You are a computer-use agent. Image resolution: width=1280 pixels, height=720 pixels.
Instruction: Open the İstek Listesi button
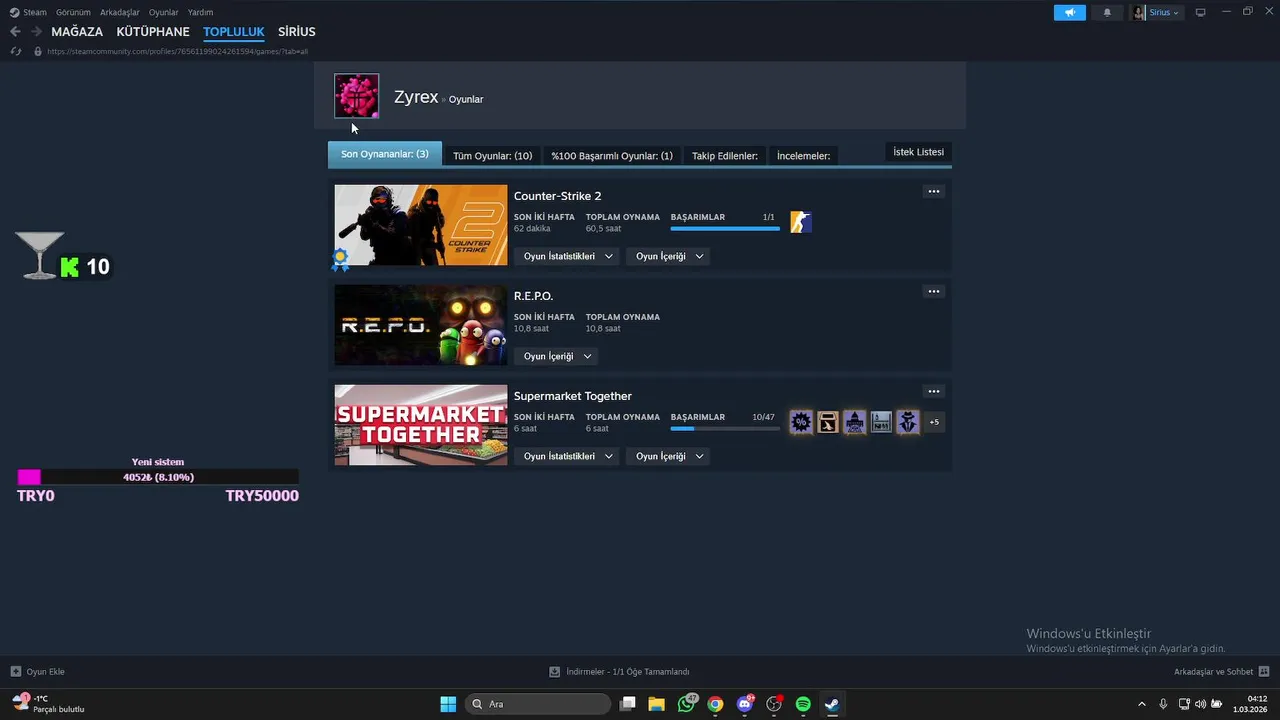pyautogui.click(x=918, y=152)
